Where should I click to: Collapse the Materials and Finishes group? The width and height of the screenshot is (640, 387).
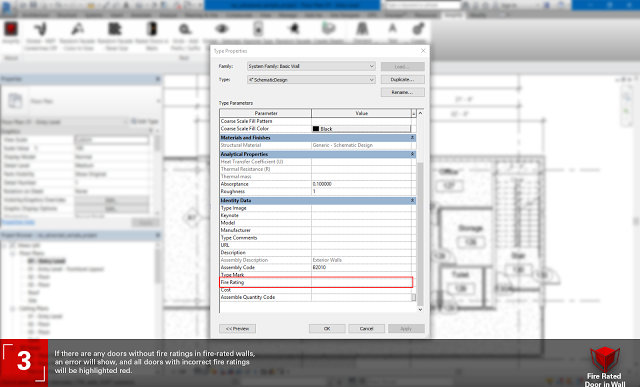[x=413, y=138]
